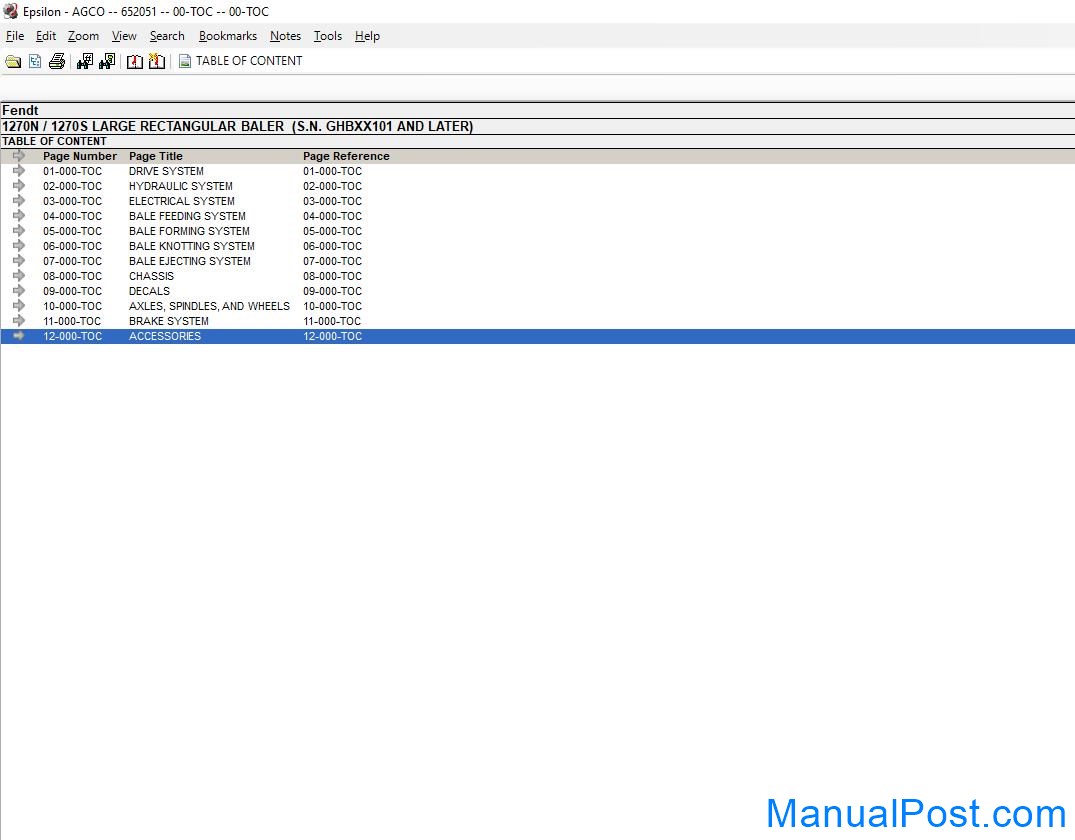Click page reference 06-000-TOC
Screen dimensions: 1075x840
333,246
